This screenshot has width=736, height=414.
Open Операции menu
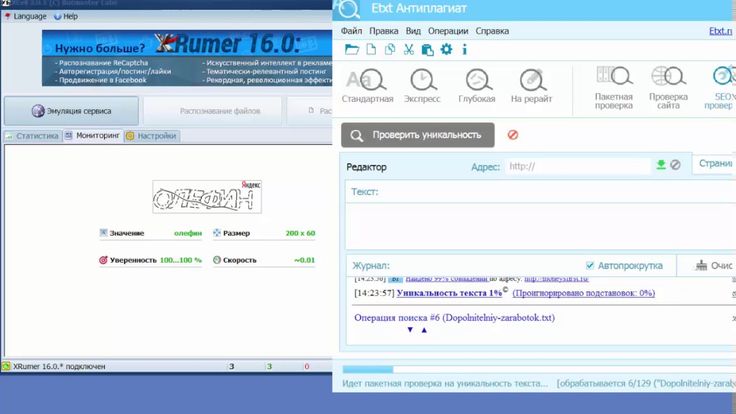click(x=448, y=31)
